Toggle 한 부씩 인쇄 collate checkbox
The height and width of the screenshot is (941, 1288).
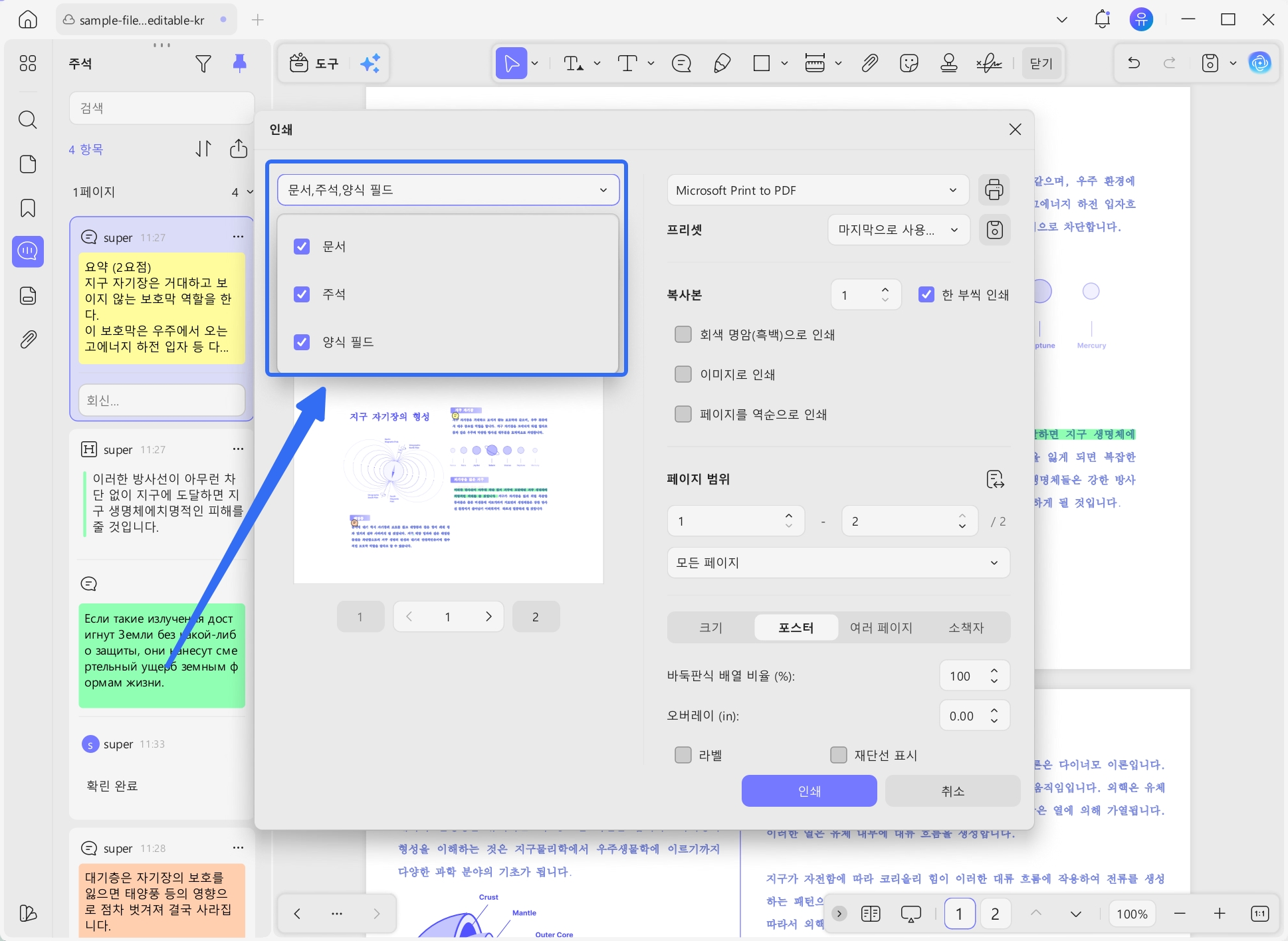pyautogui.click(x=926, y=294)
